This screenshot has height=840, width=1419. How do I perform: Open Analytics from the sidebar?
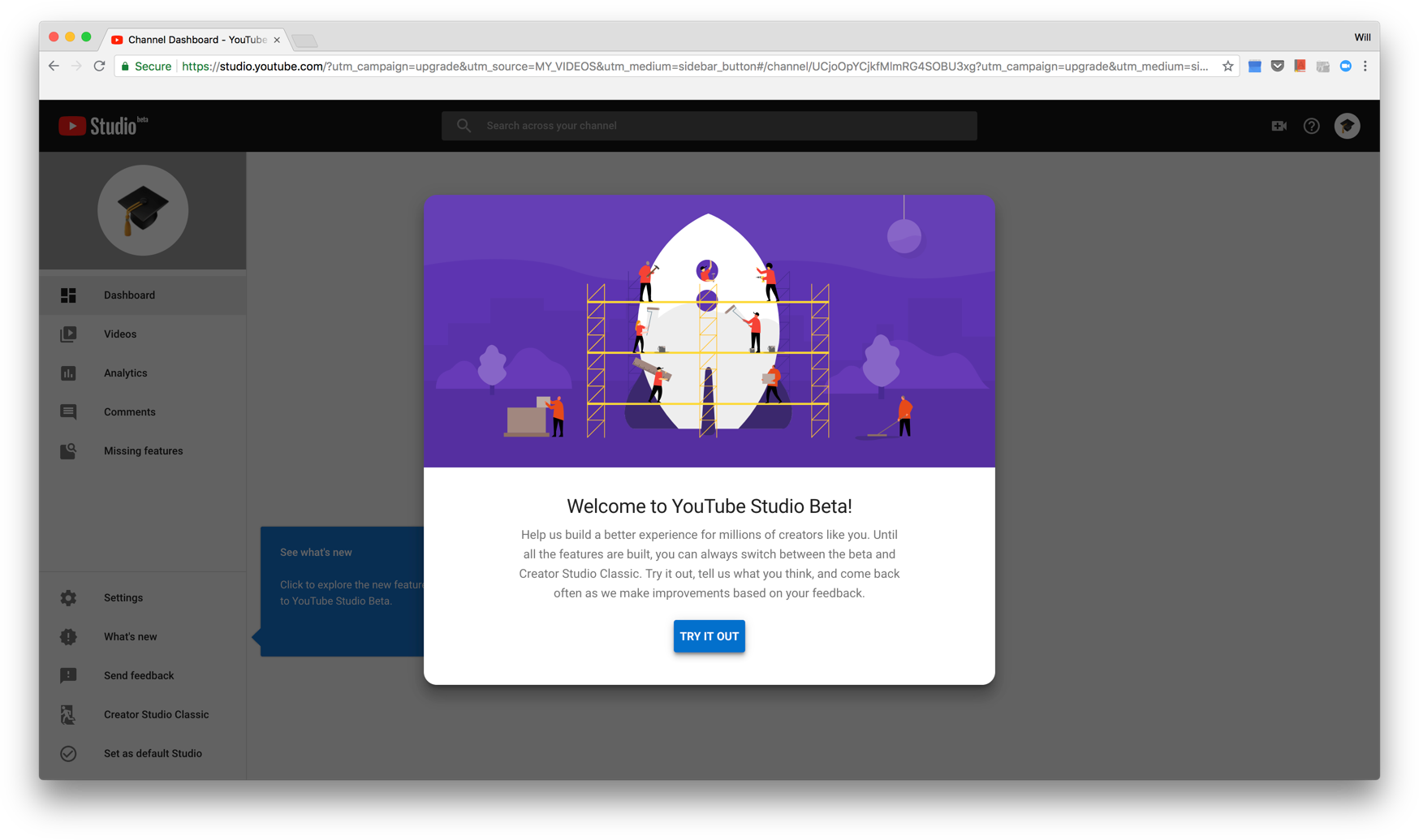tap(143, 373)
